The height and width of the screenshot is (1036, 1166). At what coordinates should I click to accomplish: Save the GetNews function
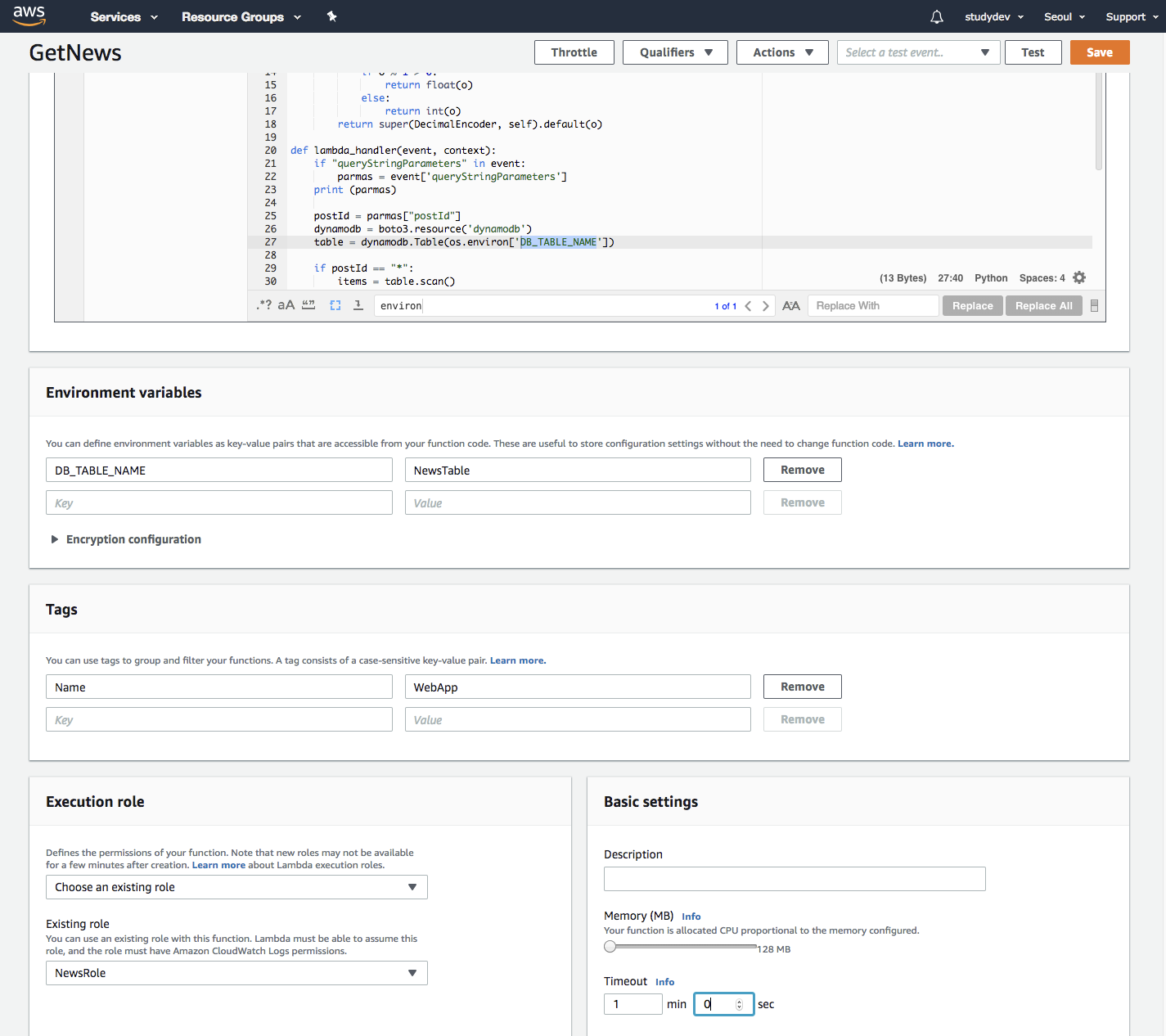click(x=1100, y=52)
